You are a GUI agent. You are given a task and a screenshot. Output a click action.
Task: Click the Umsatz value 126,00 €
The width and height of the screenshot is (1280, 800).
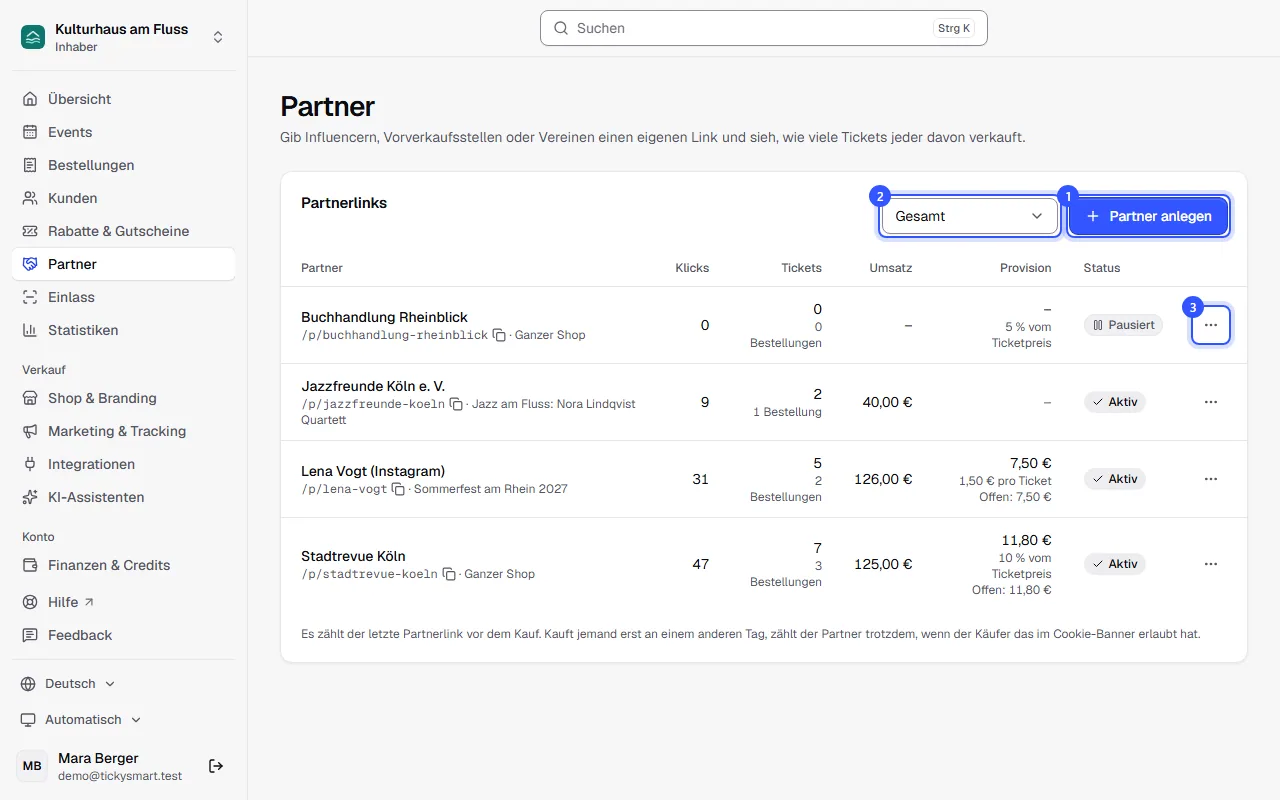(883, 479)
